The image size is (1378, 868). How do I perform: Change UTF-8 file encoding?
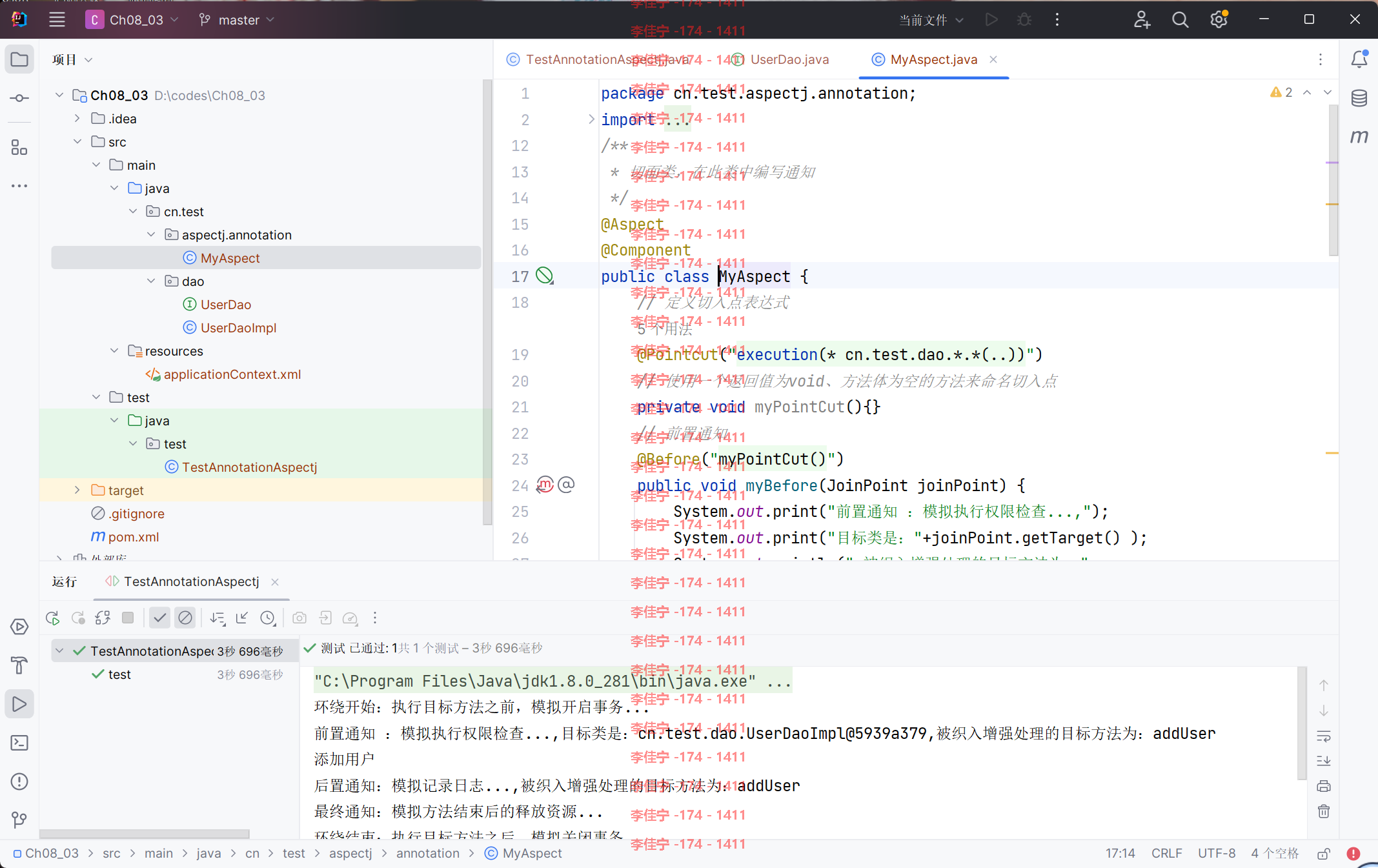1217,853
